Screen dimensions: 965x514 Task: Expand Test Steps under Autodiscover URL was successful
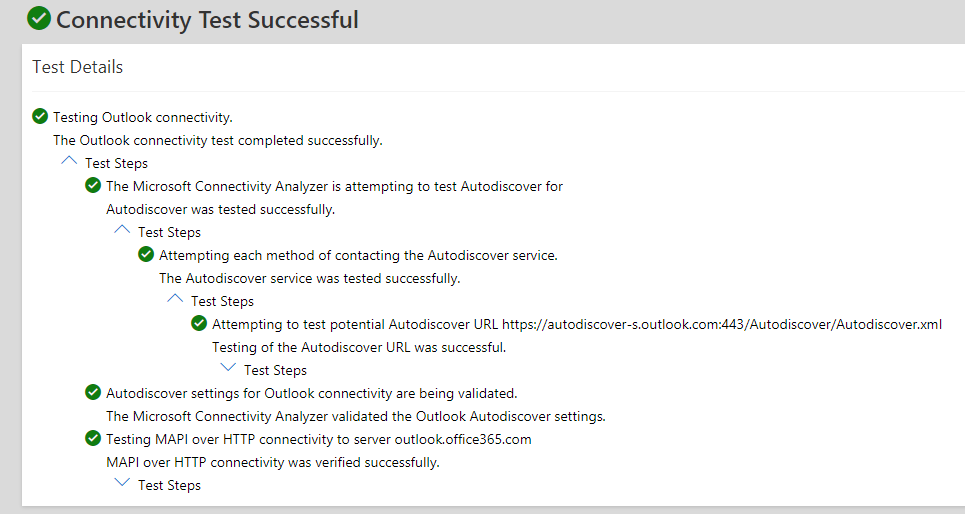point(228,367)
